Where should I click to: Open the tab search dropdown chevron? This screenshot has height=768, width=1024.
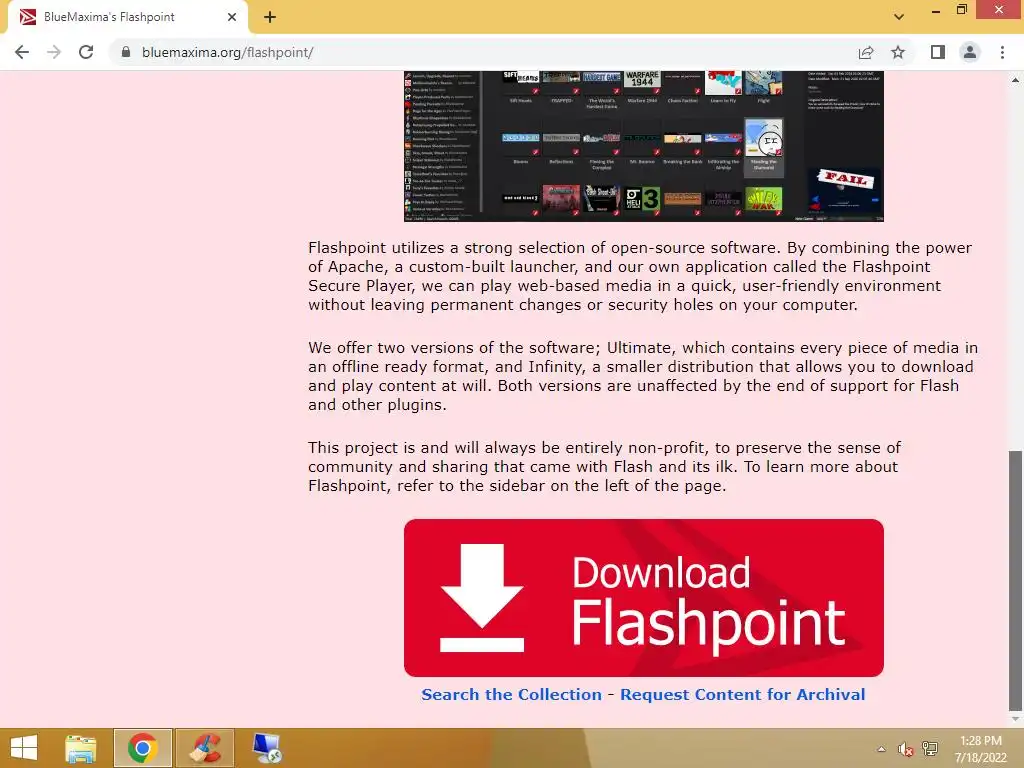pos(899,17)
